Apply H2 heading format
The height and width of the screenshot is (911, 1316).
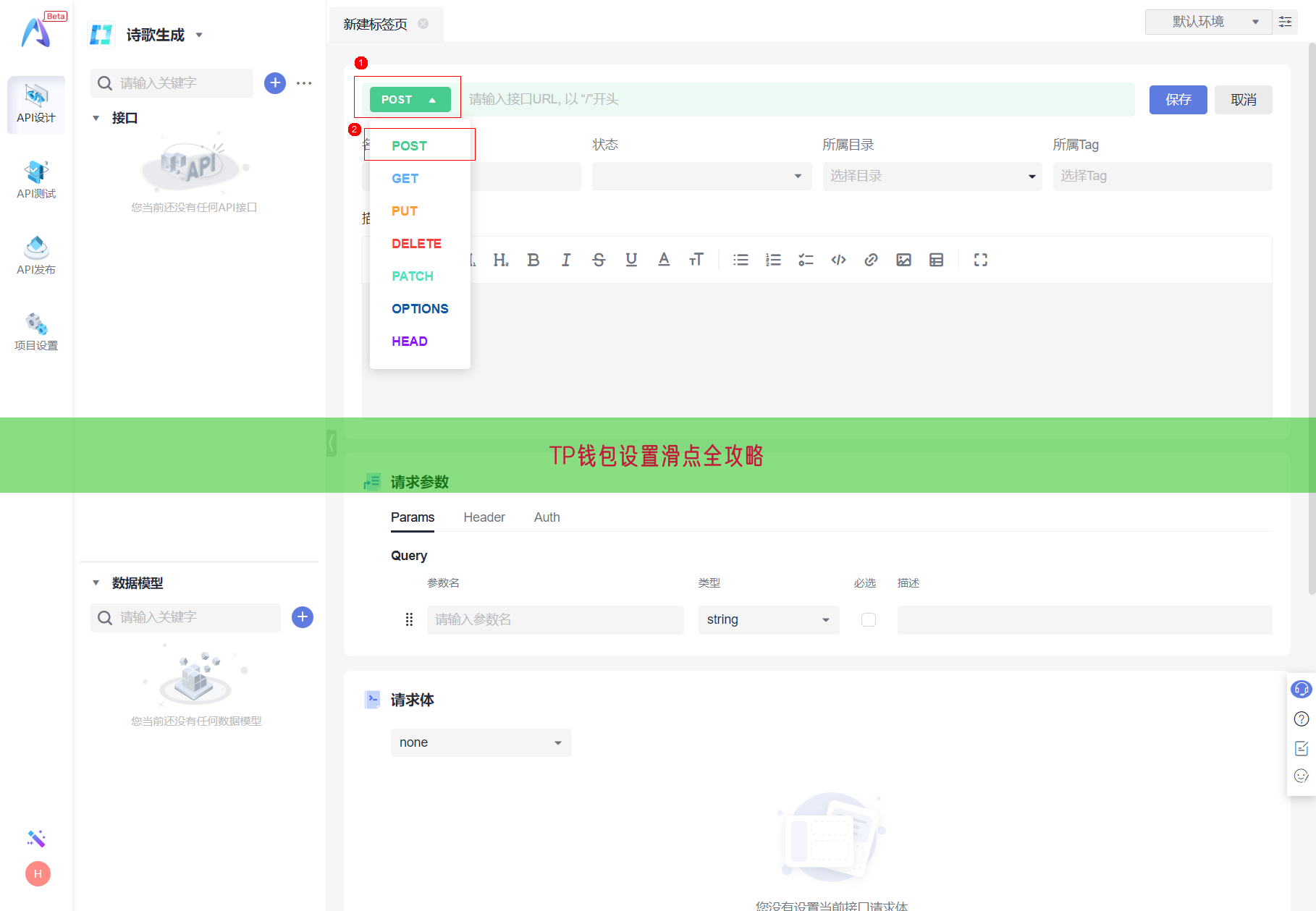click(501, 260)
